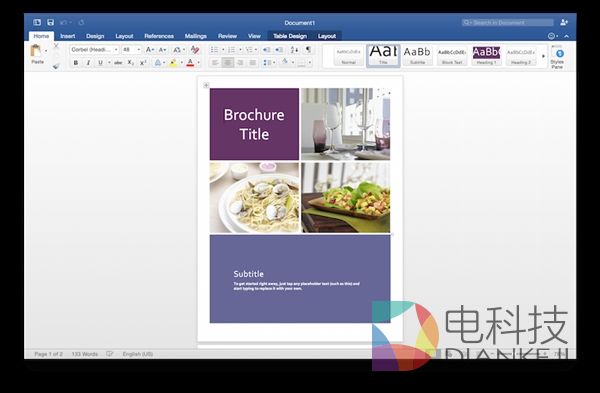600x393 pixels.
Task: Click the Multilevel list icon
Action: [x=249, y=50]
